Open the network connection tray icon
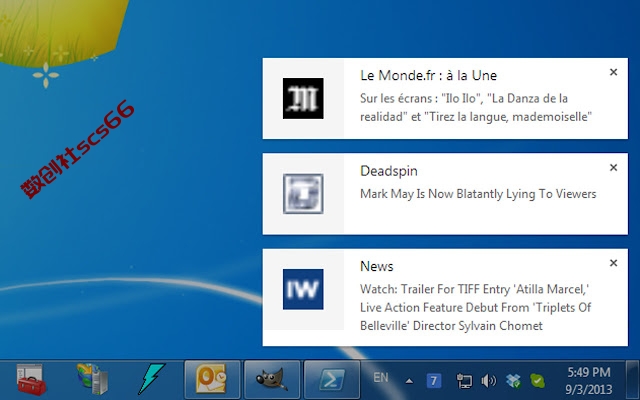The width and height of the screenshot is (640, 400). coord(464,381)
